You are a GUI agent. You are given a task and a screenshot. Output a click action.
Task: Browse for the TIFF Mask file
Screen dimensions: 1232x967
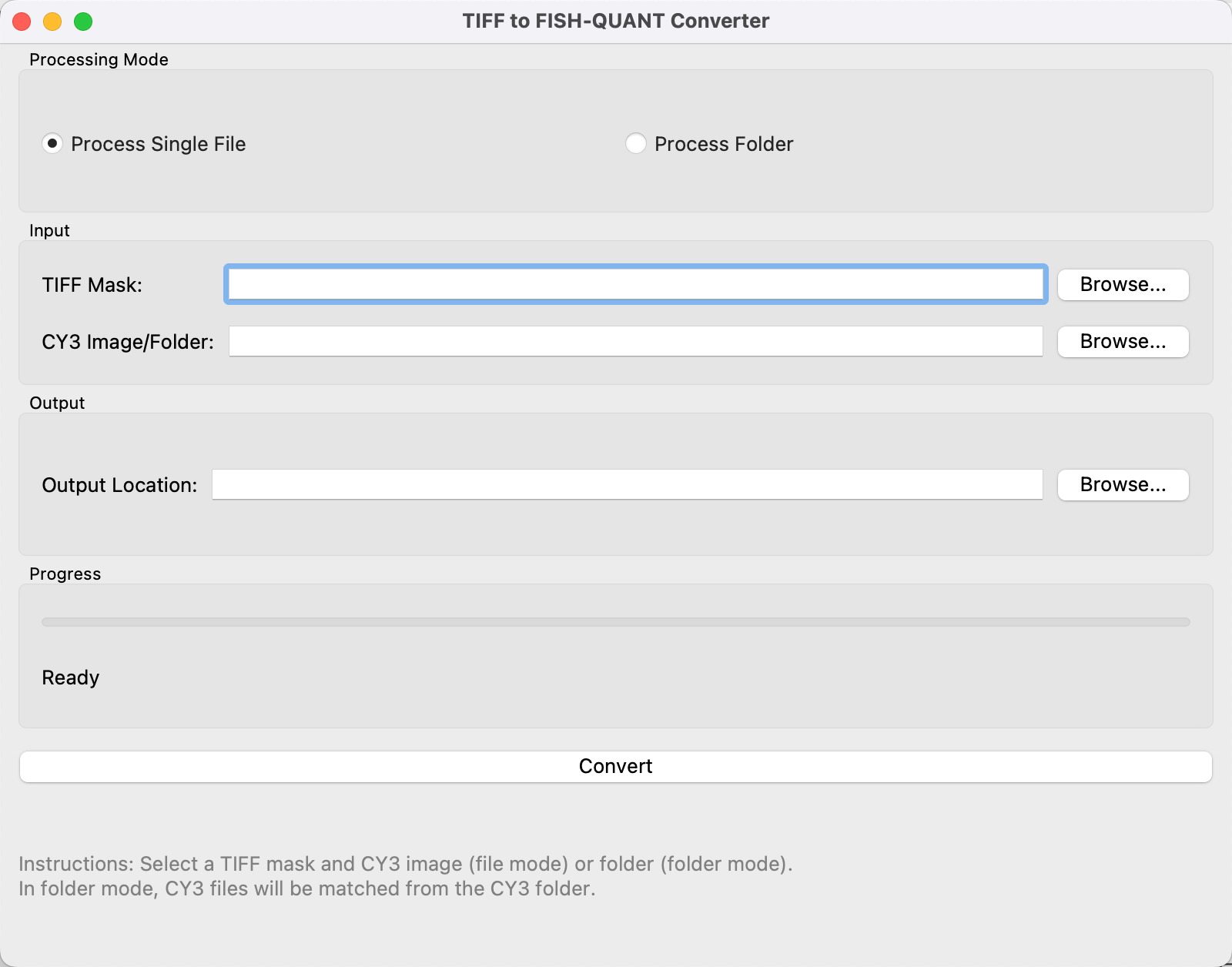point(1123,285)
